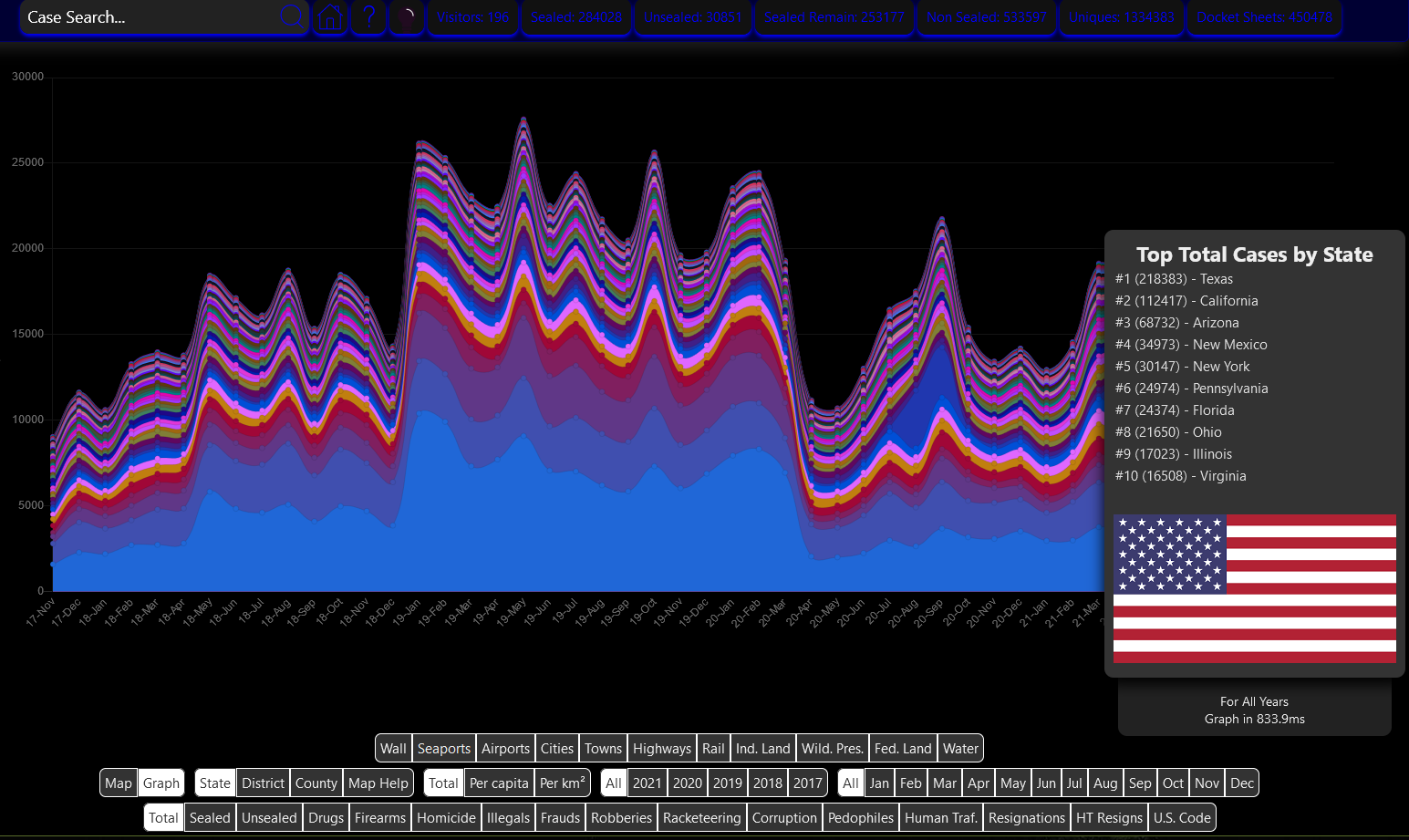Viewport: 1409px width, 840px height.
Task: Select the Unsealed case category tab
Action: 270,817
